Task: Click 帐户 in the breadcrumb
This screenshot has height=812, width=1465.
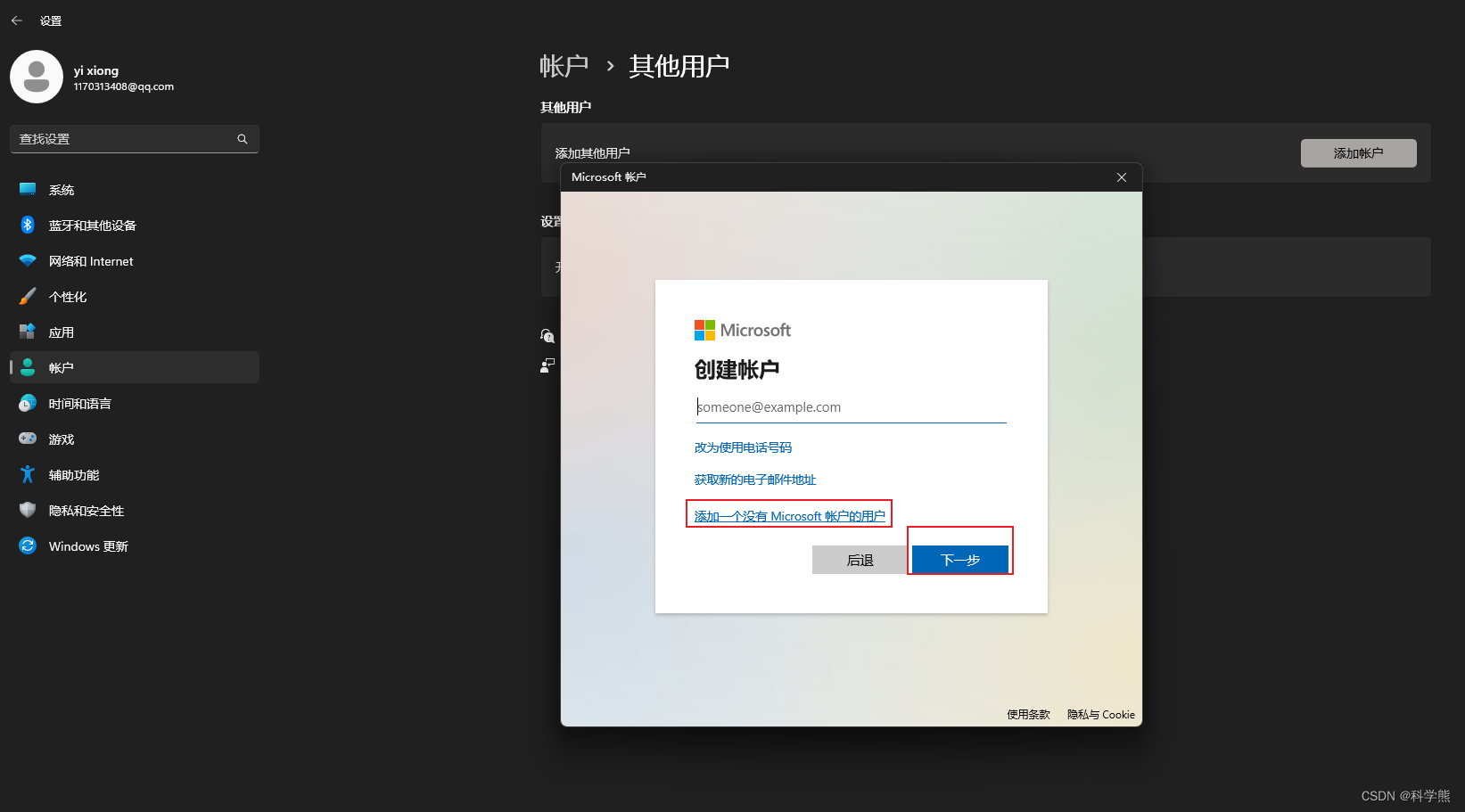Action: 564,66
